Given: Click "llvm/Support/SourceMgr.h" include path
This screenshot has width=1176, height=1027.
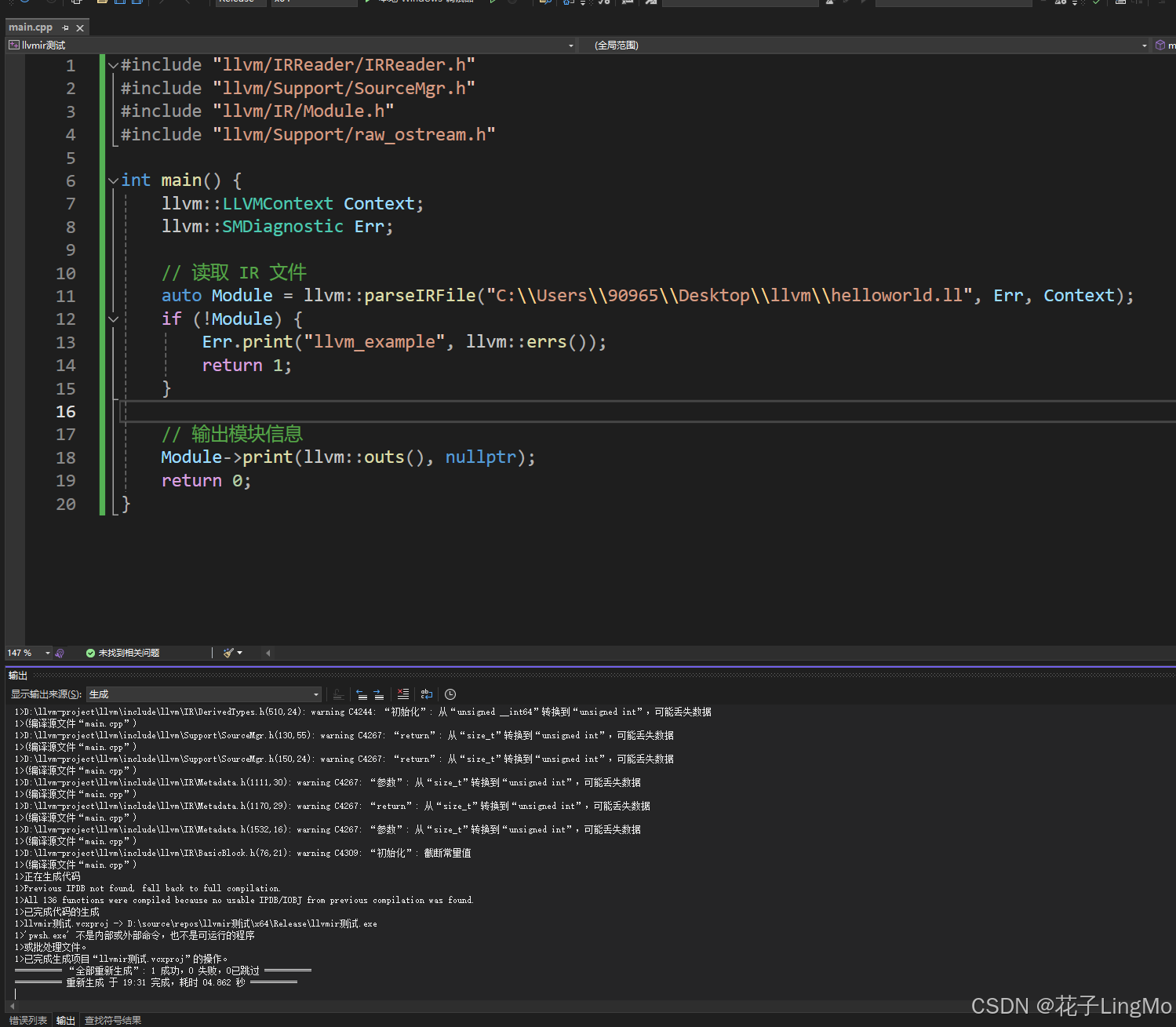Looking at the screenshot, I should click(x=344, y=88).
